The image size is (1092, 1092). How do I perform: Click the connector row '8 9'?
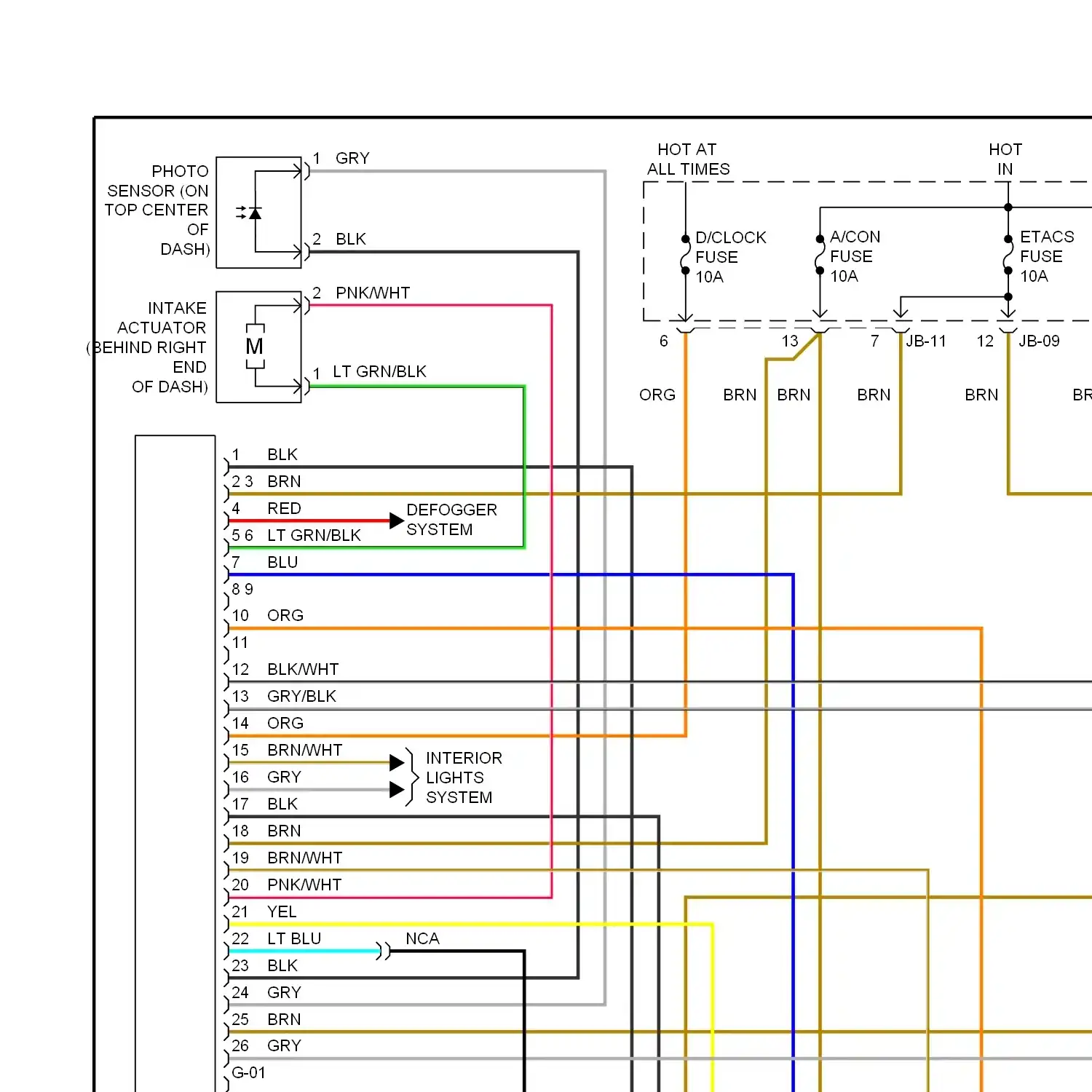[x=242, y=589]
